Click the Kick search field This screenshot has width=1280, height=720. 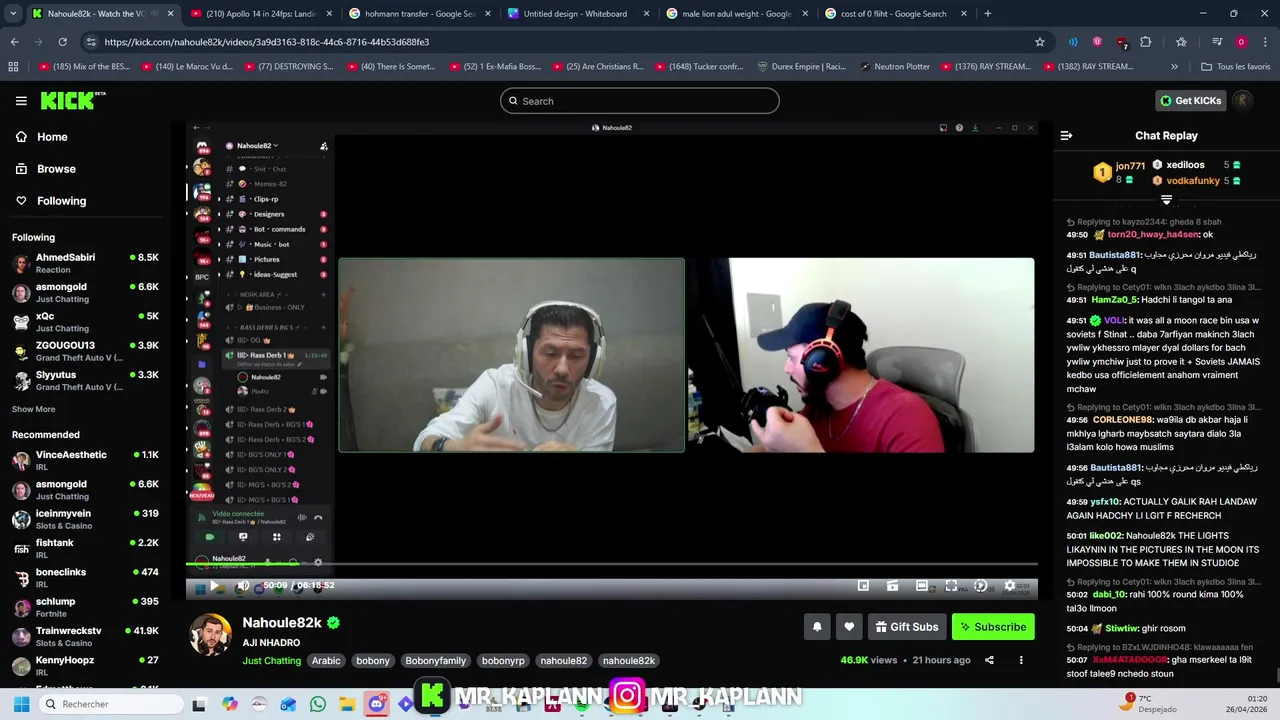coord(640,101)
